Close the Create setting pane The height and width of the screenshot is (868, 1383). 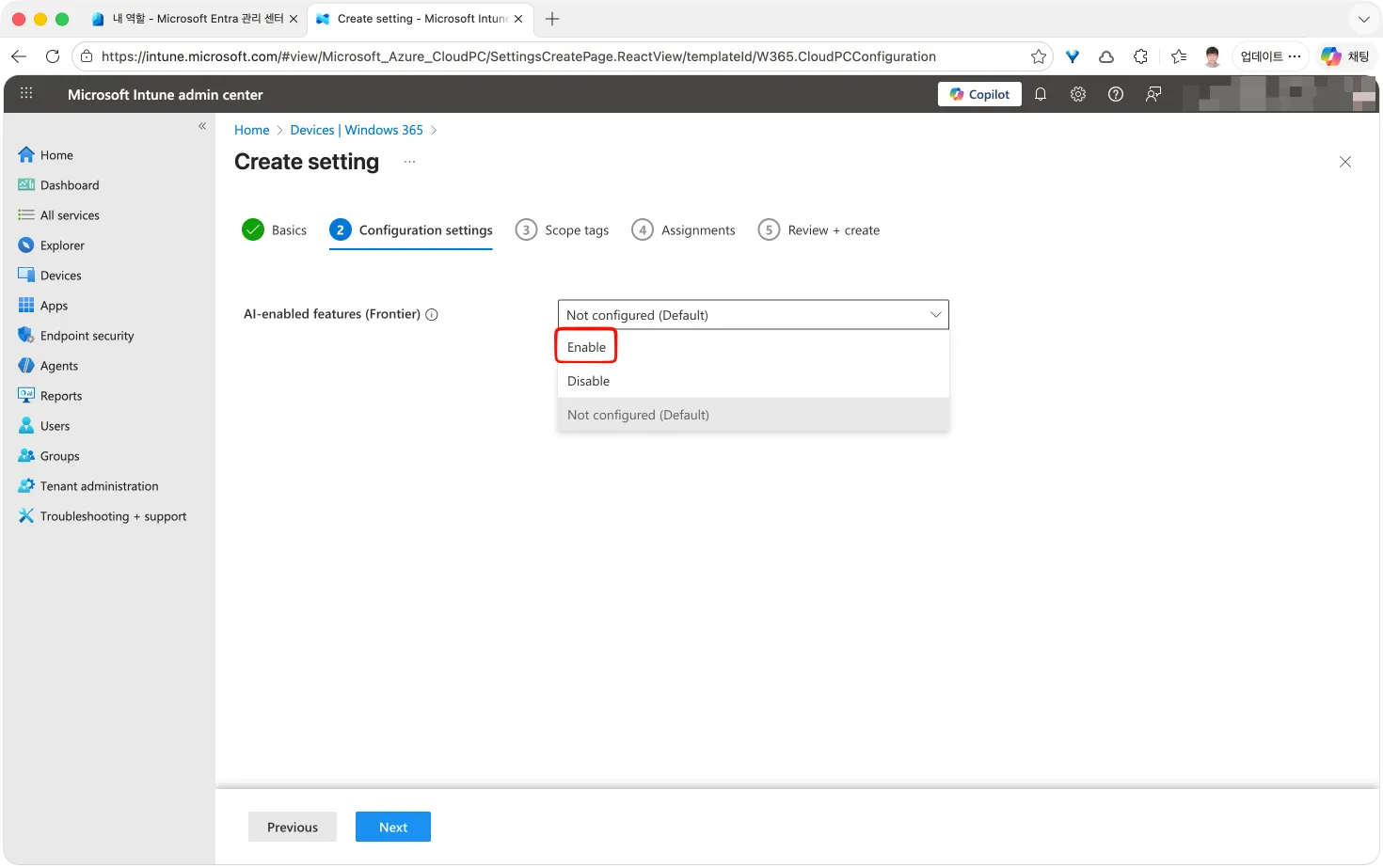pos(1345,162)
